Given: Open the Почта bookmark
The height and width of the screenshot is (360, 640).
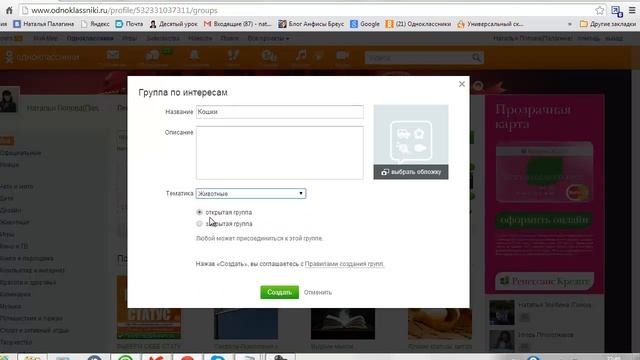Looking at the screenshot, I should click(129, 24).
